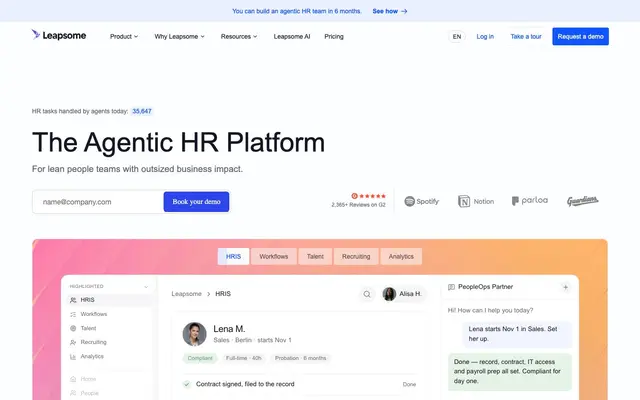Switch to the Workflows tab
Screen dimensions: 640x400
[x=273, y=256]
